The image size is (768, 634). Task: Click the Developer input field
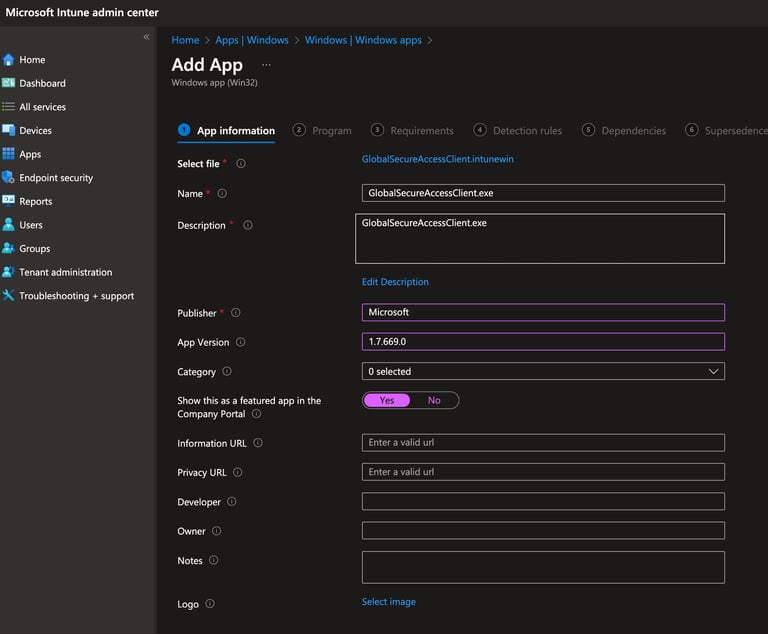543,501
